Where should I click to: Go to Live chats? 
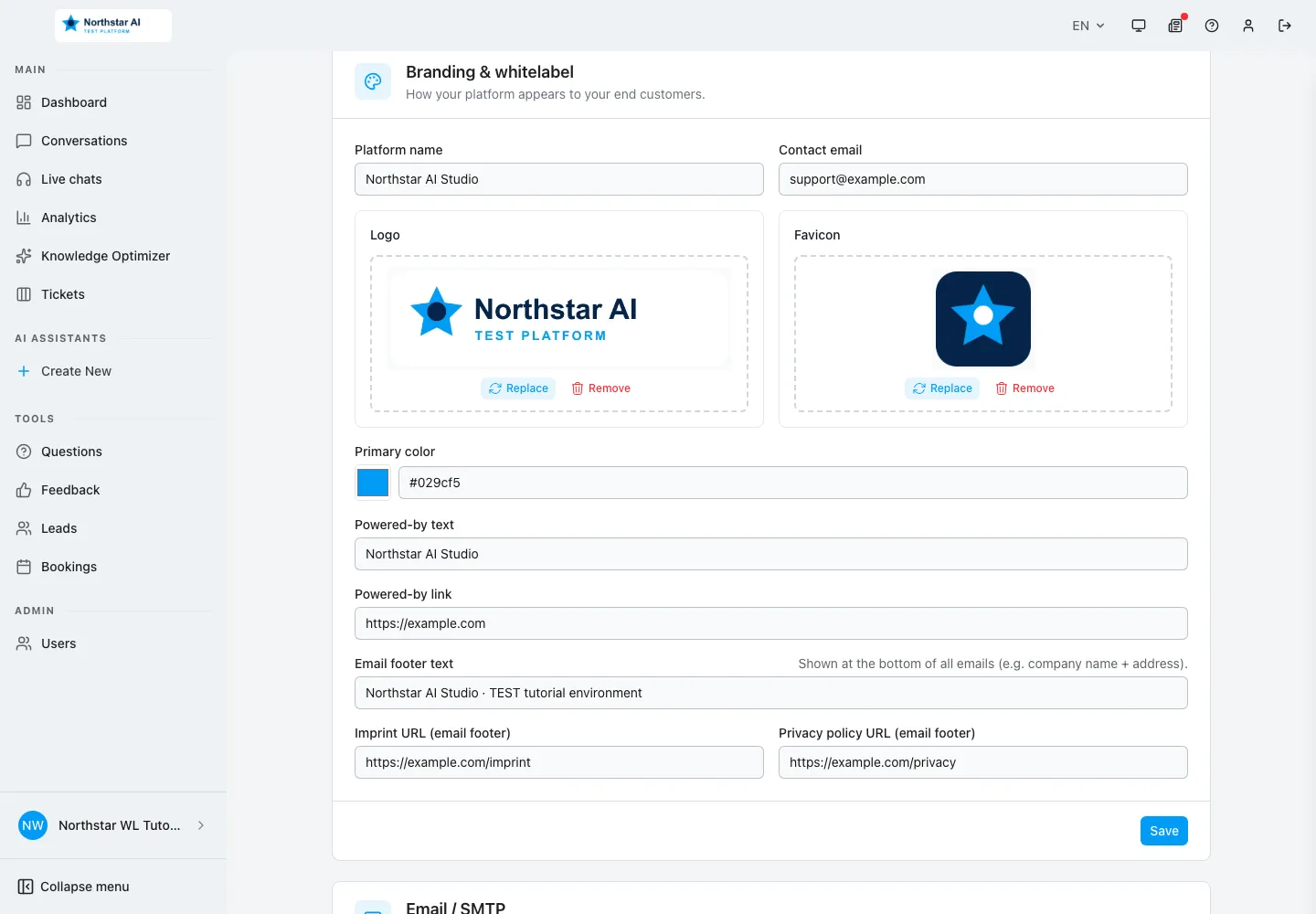pyautogui.click(x=113, y=179)
